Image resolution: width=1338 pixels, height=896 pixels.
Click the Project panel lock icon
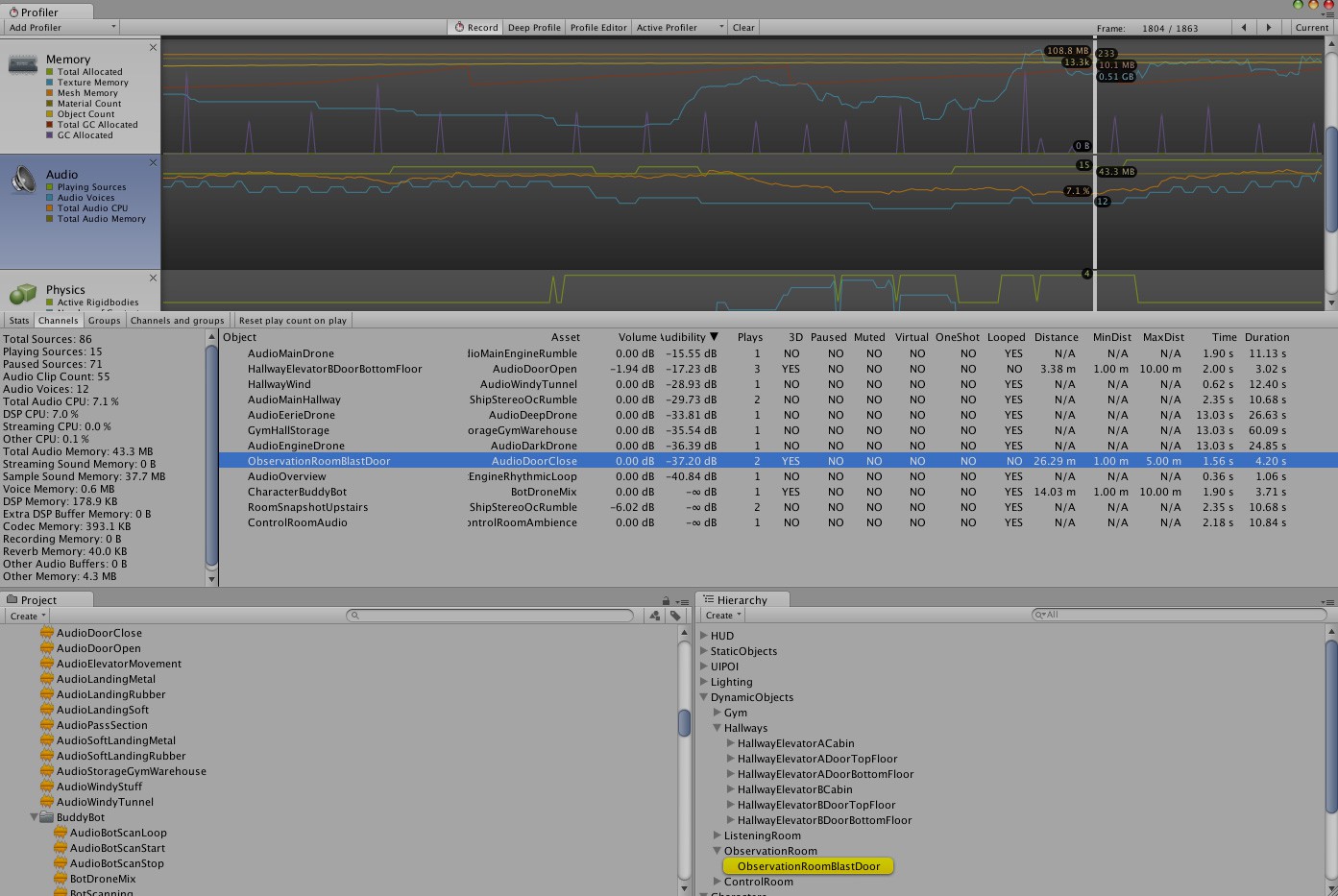click(666, 601)
